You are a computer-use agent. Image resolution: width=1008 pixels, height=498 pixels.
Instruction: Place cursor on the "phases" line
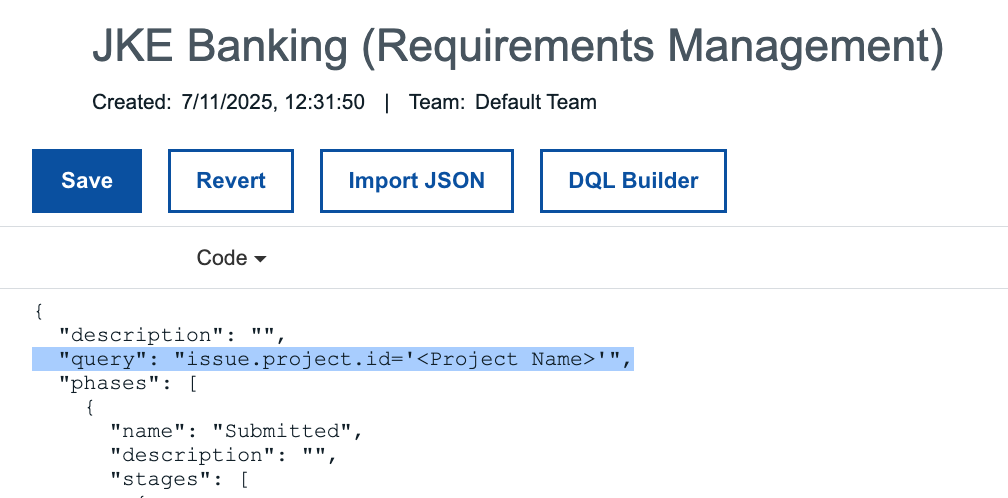[128, 384]
